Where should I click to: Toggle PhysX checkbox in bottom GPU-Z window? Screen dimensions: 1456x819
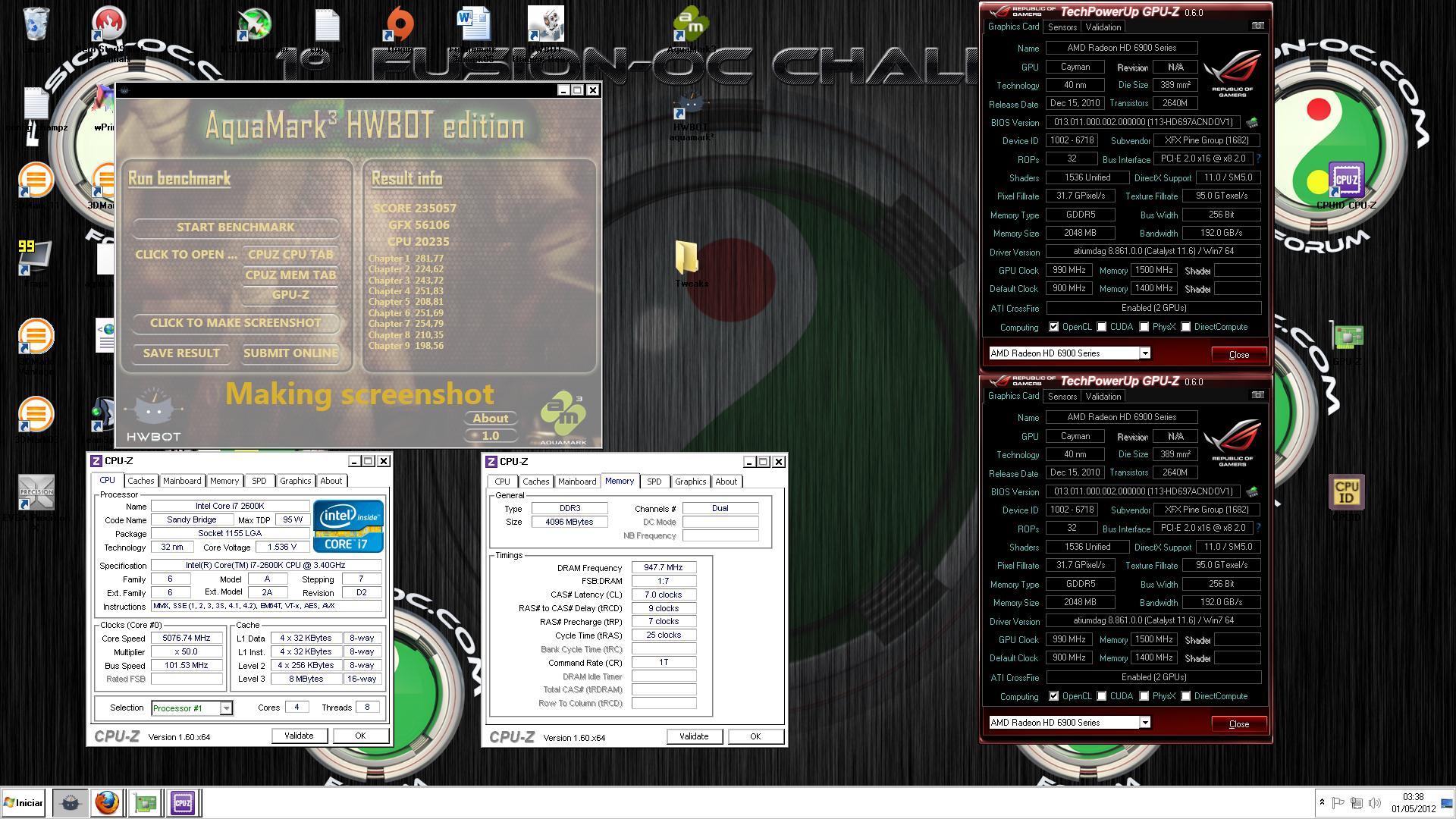[x=1144, y=696]
